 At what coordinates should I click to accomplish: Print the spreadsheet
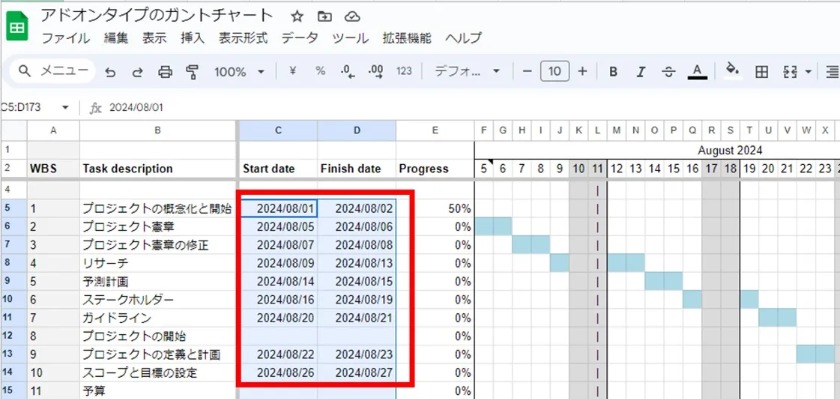[166, 72]
